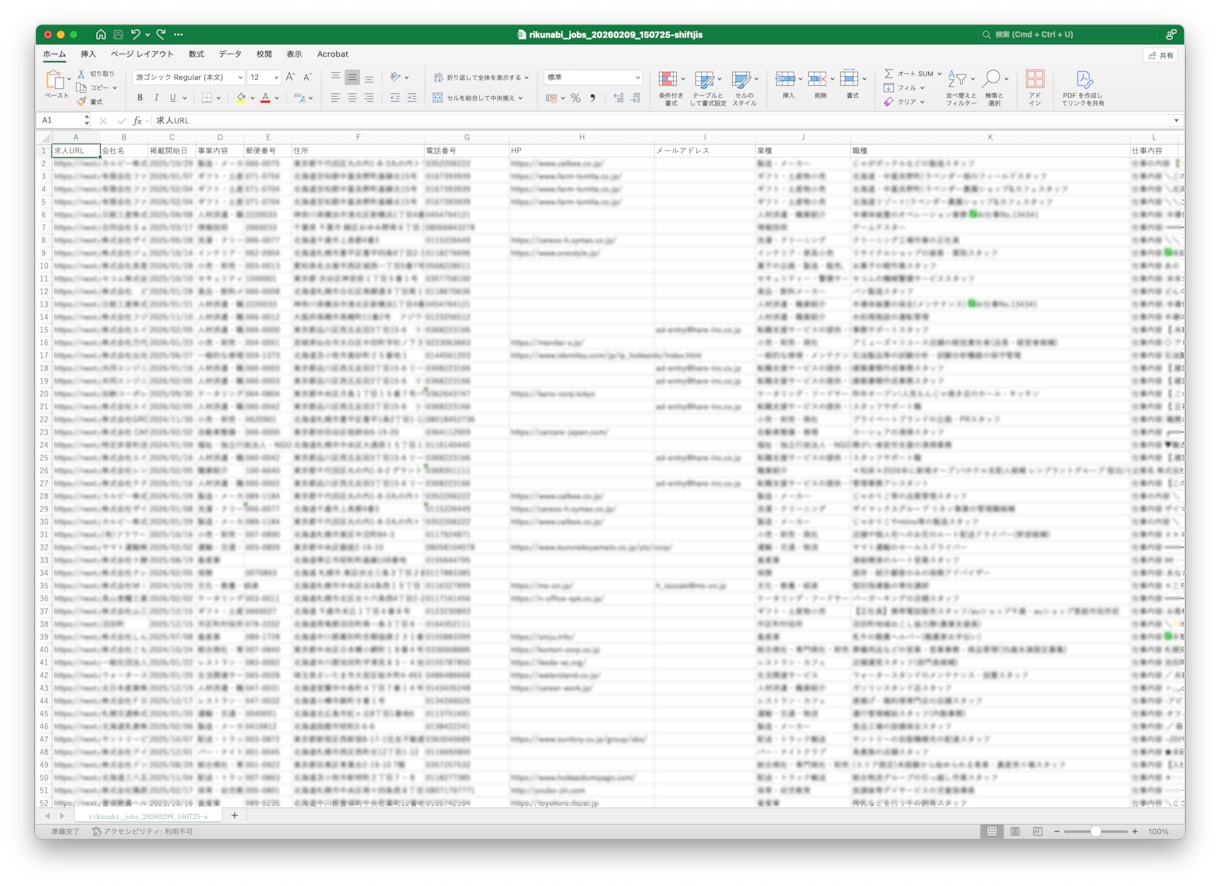Click the Paste (ペースト) icon
Image resolution: width=1220 pixels, height=886 pixels.
pos(57,80)
